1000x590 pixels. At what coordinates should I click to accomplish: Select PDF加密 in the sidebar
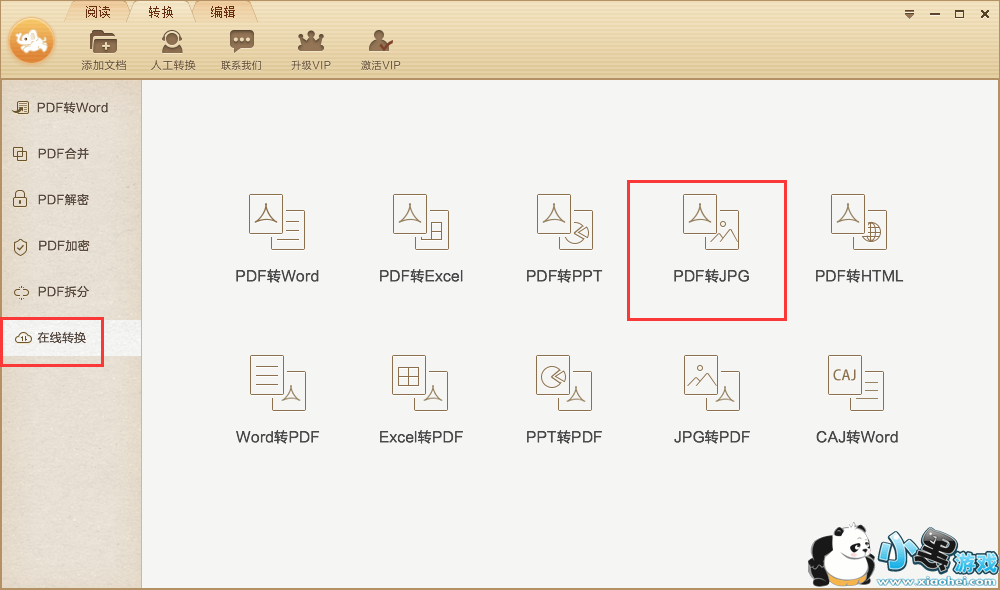[x=62, y=246]
